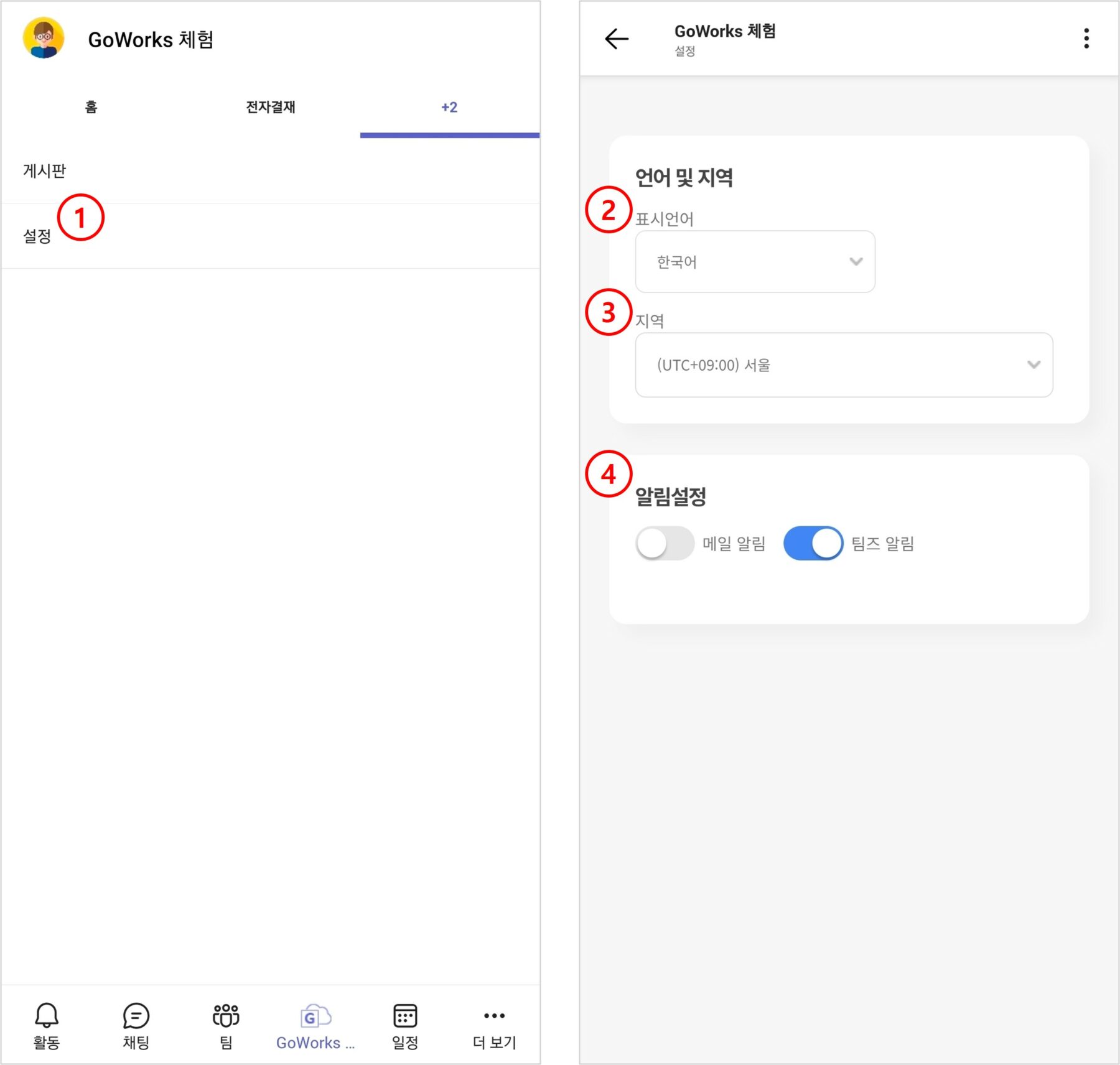The height and width of the screenshot is (1065, 1120).
Task: Click the user profile avatar
Action: 44,39
